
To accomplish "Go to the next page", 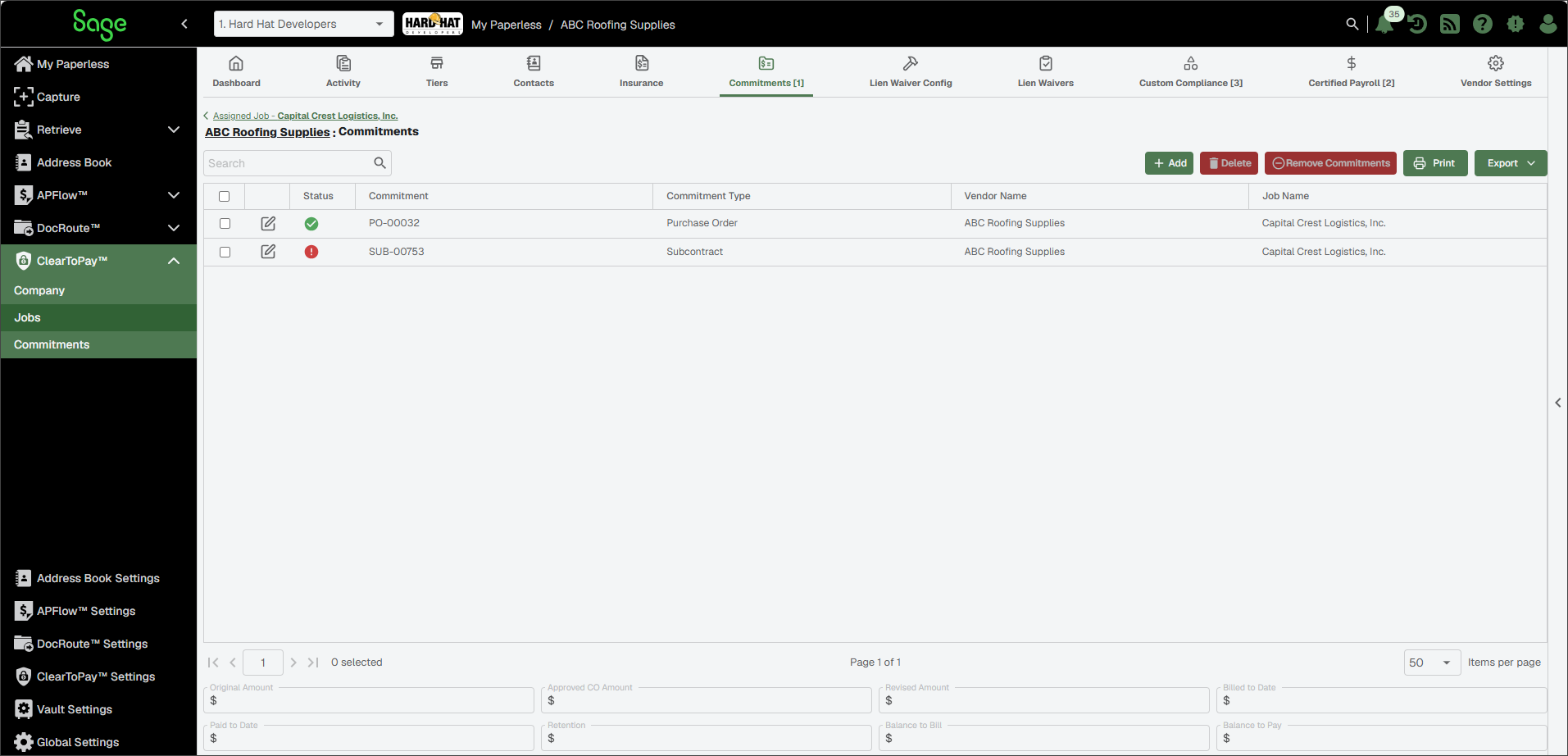I will 293,663.
